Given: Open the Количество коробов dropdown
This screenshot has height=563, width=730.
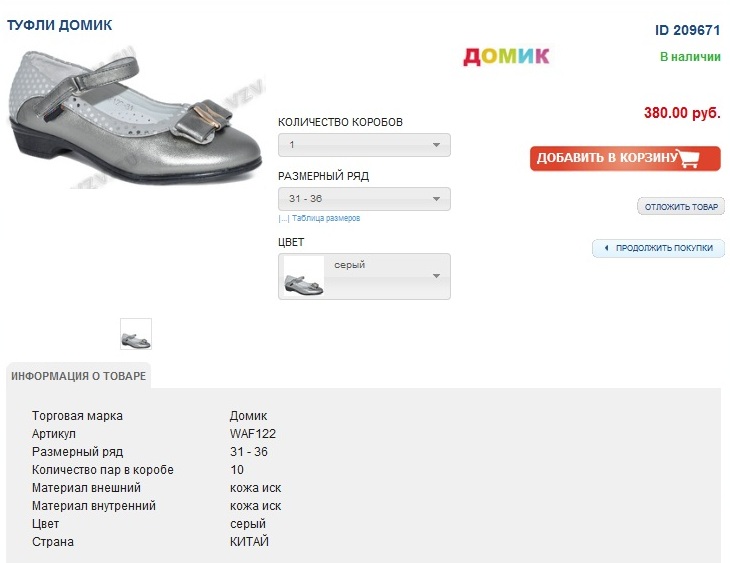Looking at the screenshot, I should tap(364, 145).
